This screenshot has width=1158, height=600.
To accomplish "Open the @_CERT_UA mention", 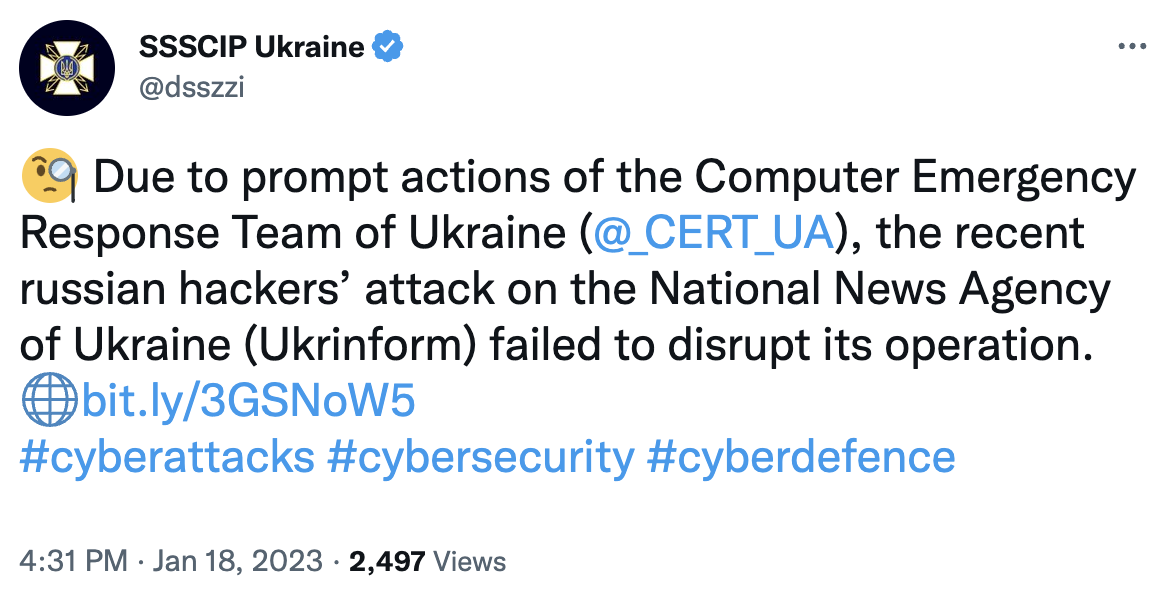I will pyautogui.click(x=713, y=233).
